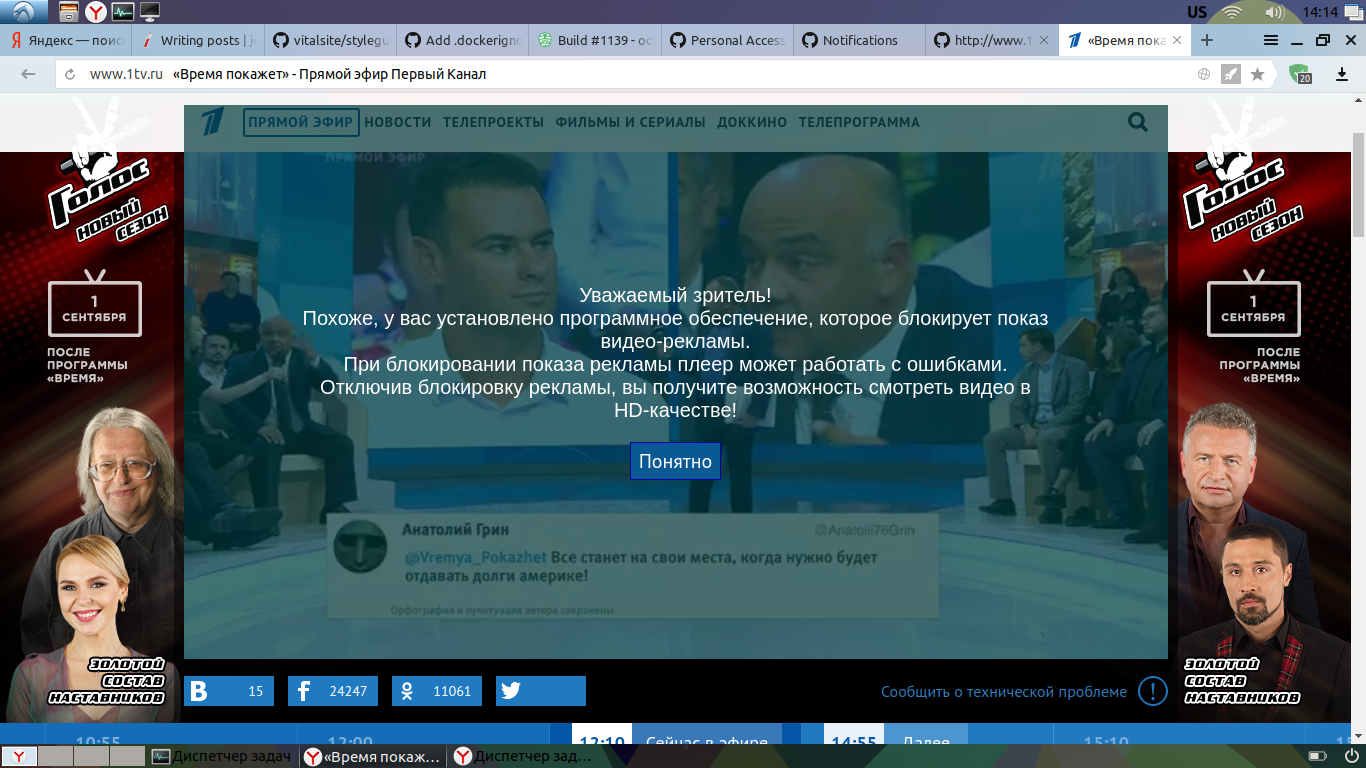
Task: Click the file manager icon in top panel
Action: click(69, 12)
